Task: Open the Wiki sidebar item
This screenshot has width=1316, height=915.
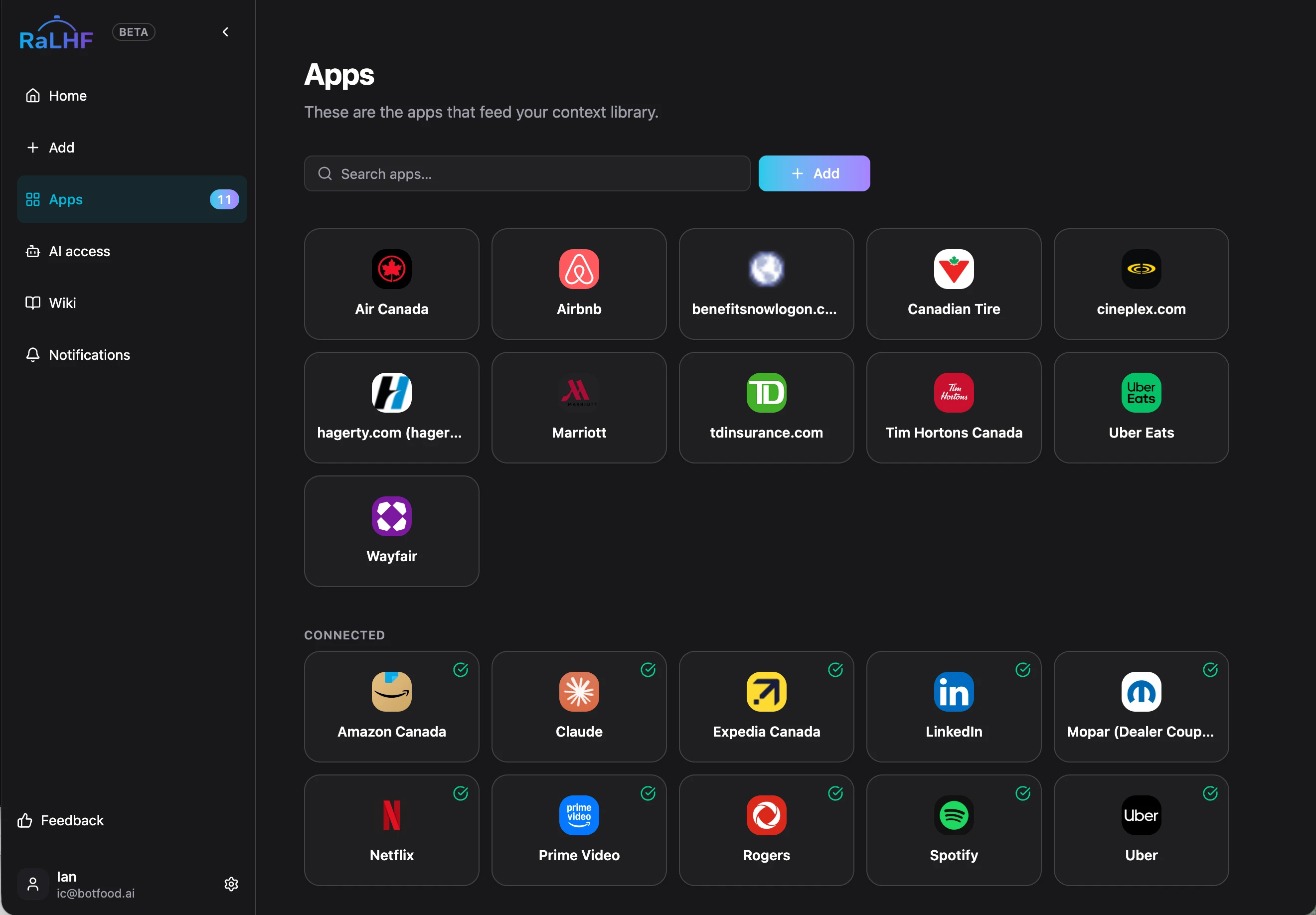Action: pos(132,303)
